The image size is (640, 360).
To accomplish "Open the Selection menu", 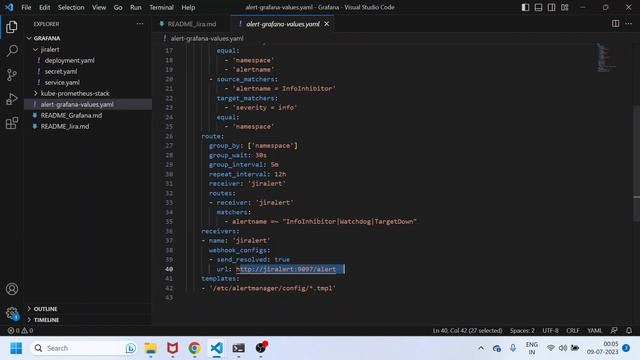I will 71,7.
